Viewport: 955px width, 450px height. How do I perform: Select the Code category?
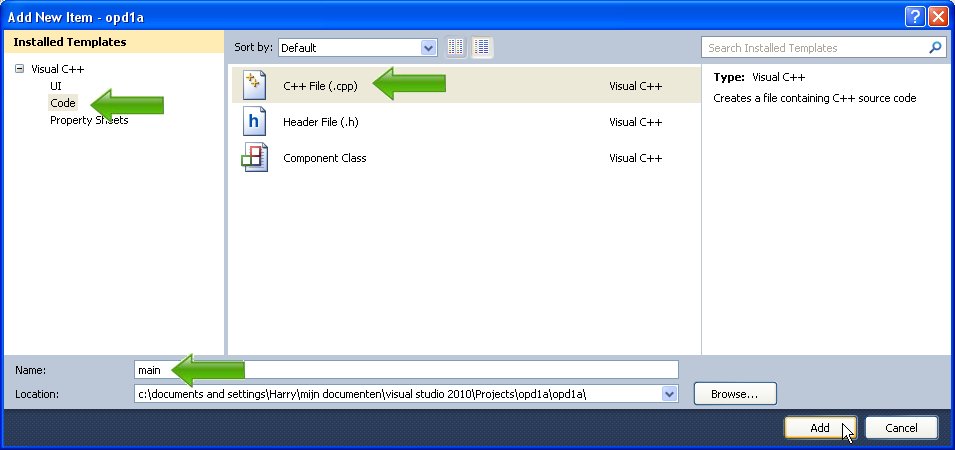pos(63,103)
